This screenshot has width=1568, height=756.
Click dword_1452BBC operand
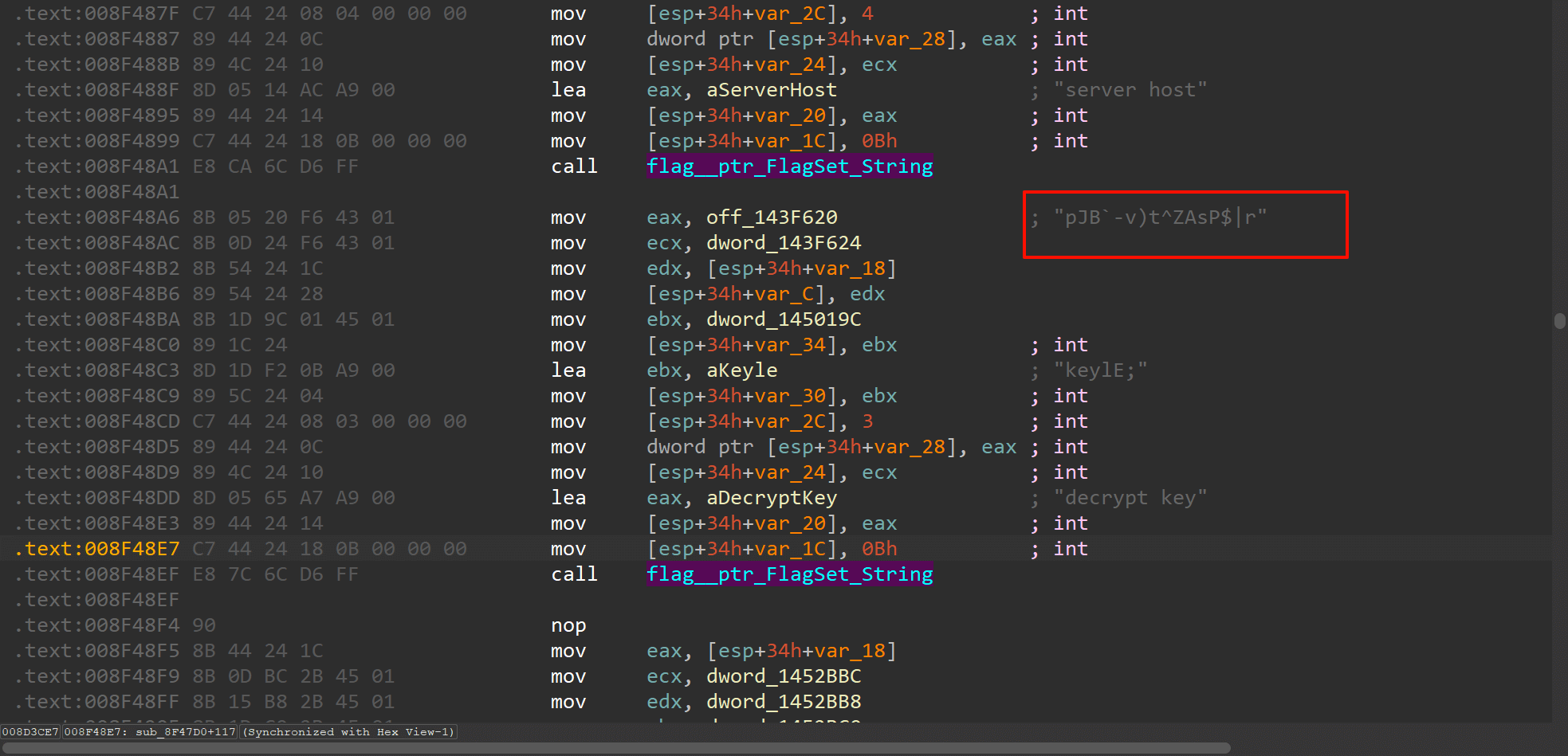pos(784,676)
